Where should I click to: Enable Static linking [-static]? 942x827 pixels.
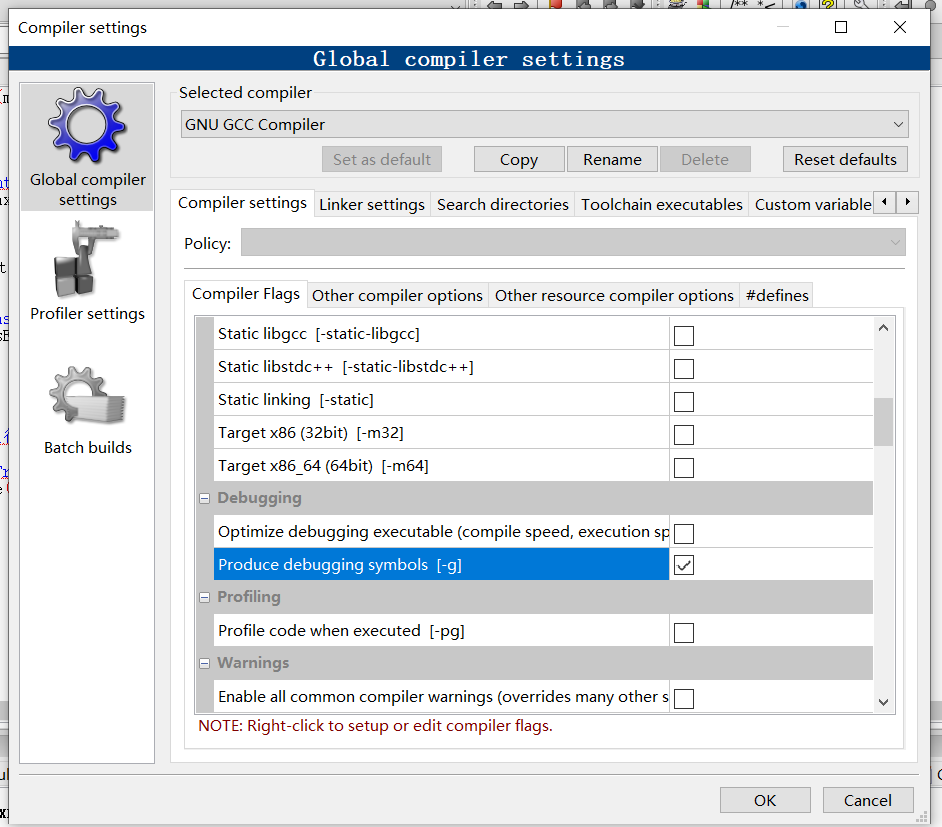[x=683, y=399]
